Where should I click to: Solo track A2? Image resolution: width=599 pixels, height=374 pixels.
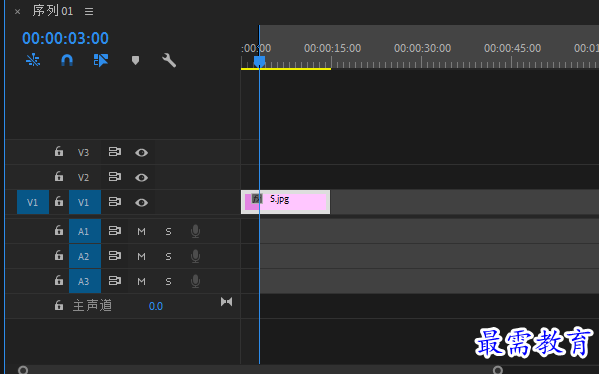tap(168, 256)
